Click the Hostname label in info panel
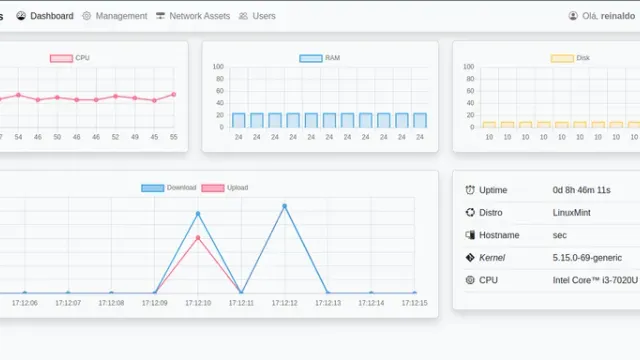Screen dimensions: 640x360 pyautogui.click(x=499, y=235)
